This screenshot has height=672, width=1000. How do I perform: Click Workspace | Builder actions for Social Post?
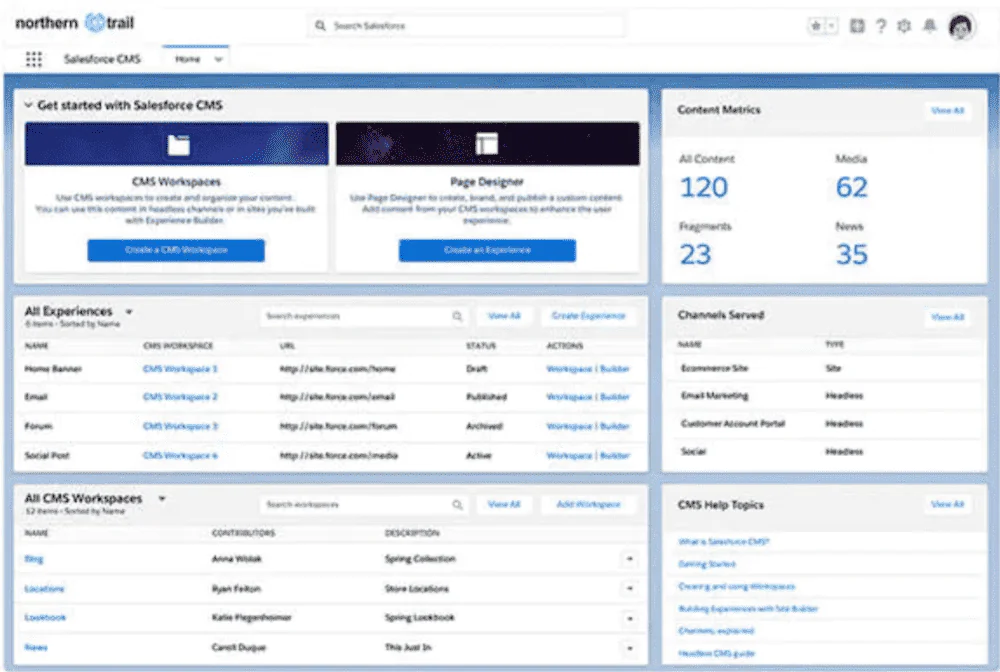588,455
